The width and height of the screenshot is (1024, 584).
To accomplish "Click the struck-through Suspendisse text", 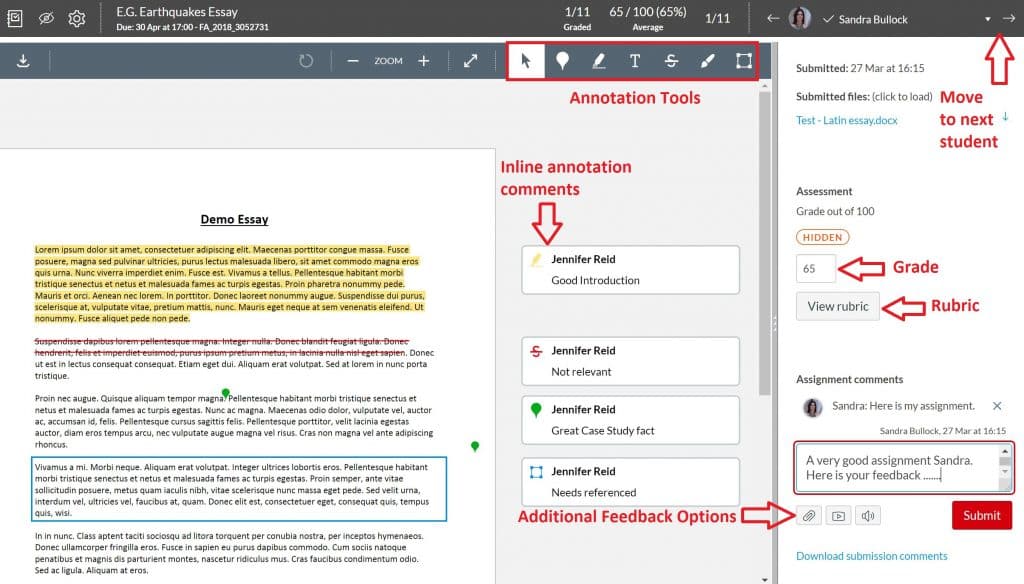I will (x=221, y=347).
